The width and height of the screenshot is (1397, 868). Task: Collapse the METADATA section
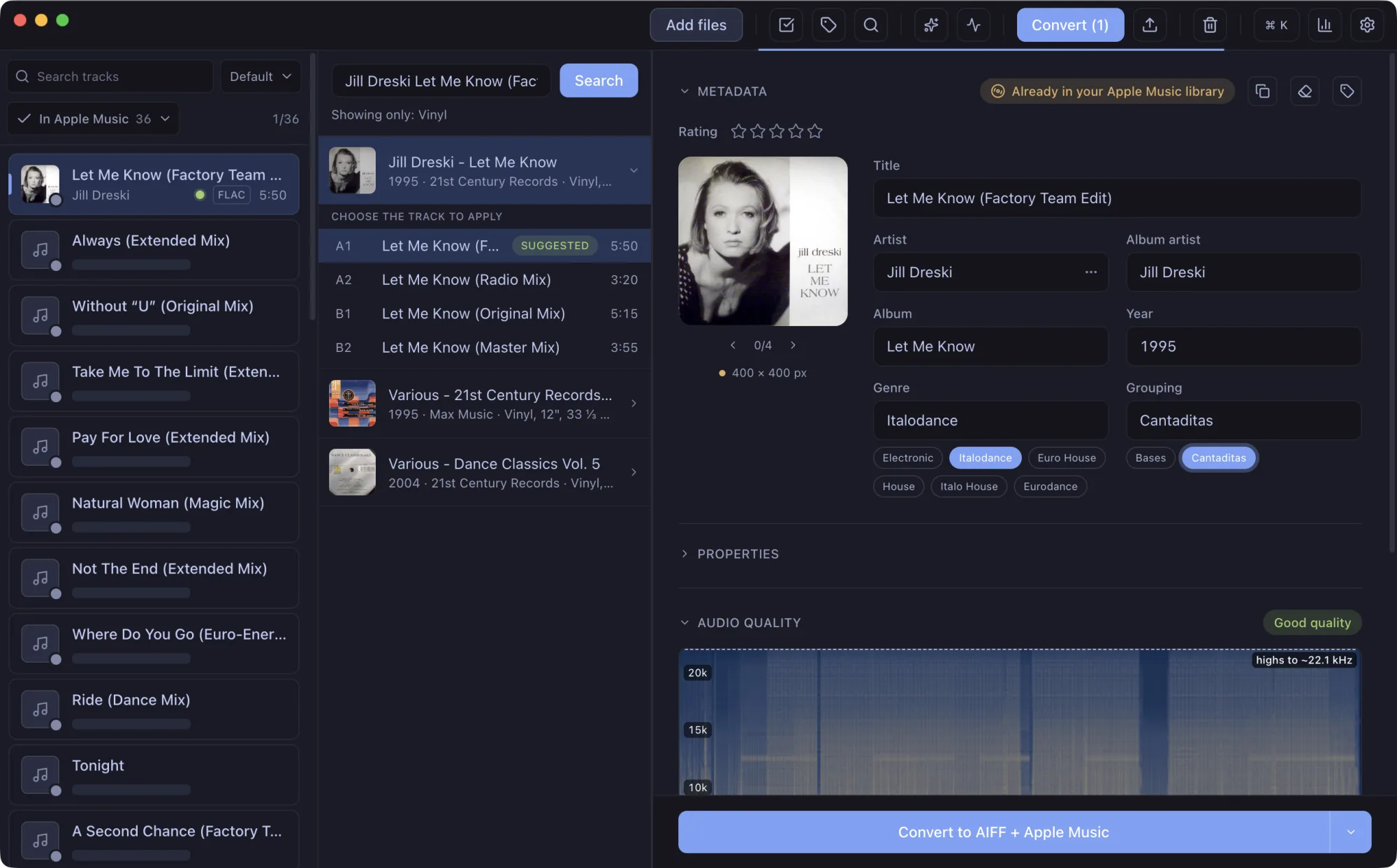pos(685,91)
